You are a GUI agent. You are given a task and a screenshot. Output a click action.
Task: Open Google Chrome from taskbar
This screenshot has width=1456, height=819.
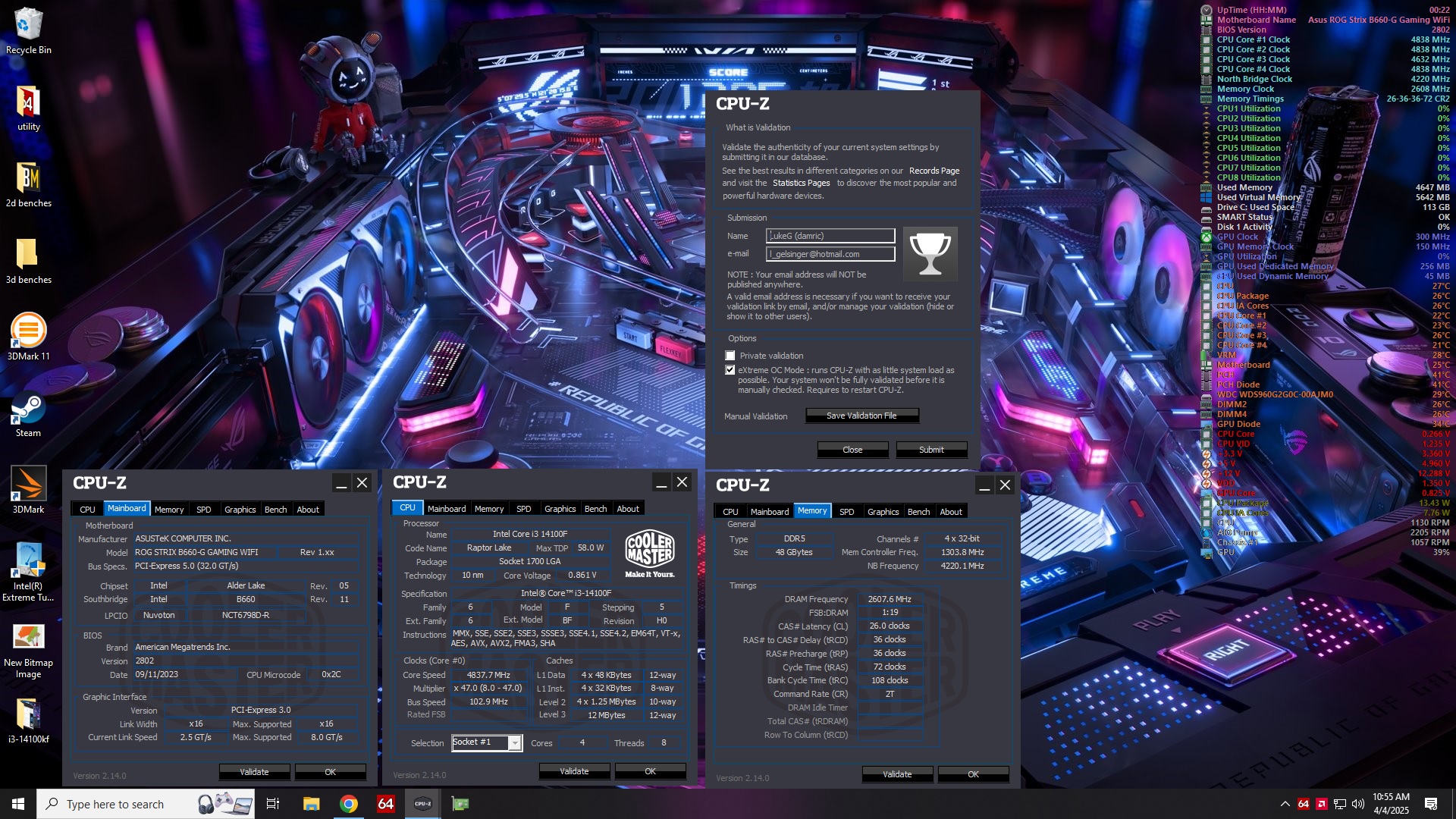click(349, 804)
